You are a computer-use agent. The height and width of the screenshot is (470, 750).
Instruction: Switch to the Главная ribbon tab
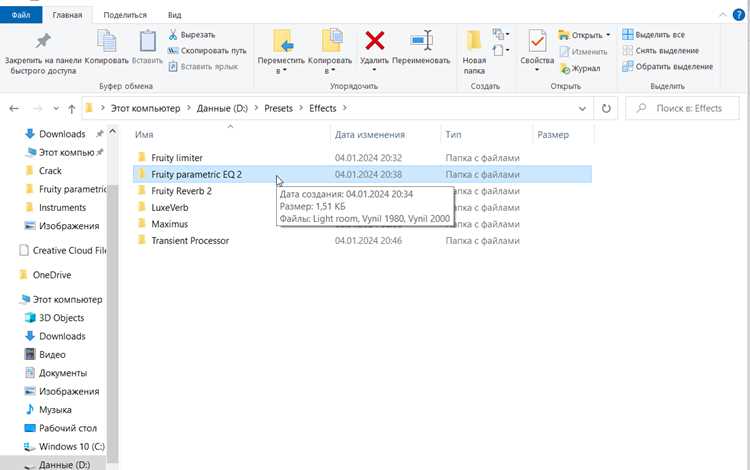pos(67,15)
